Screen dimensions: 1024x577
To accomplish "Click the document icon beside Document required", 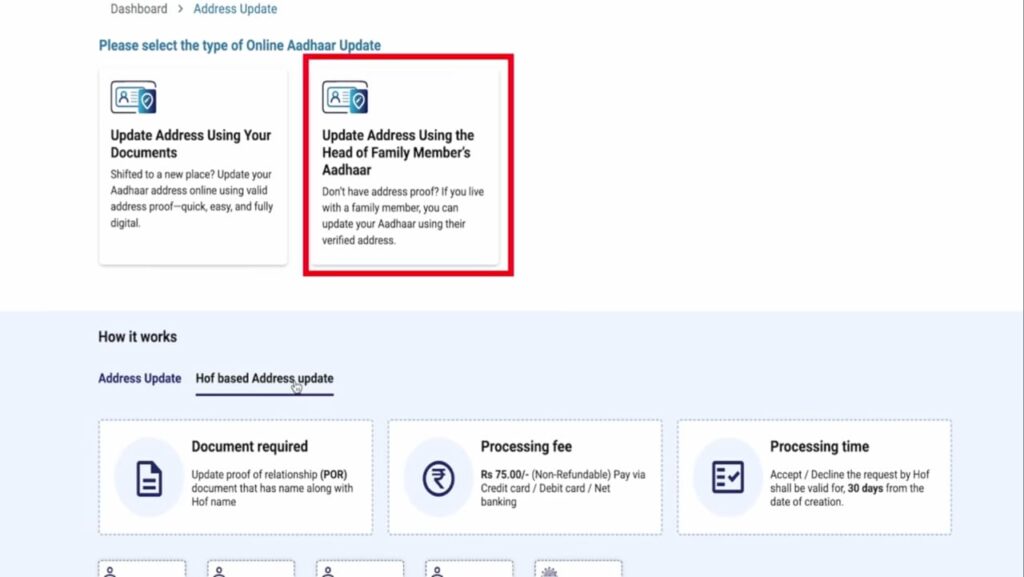I will [x=149, y=478].
